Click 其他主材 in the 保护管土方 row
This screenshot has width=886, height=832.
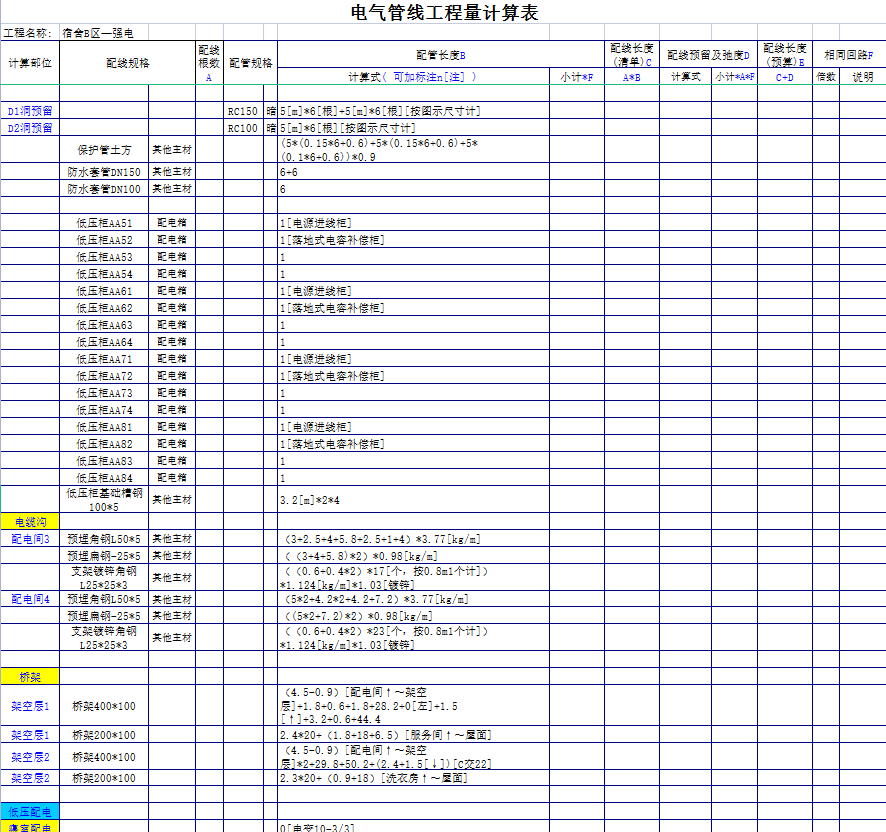(x=172, y=150)
